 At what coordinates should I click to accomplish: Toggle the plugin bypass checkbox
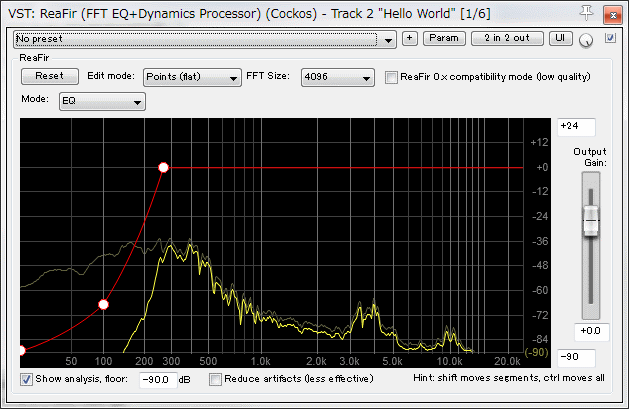[610, 38]
